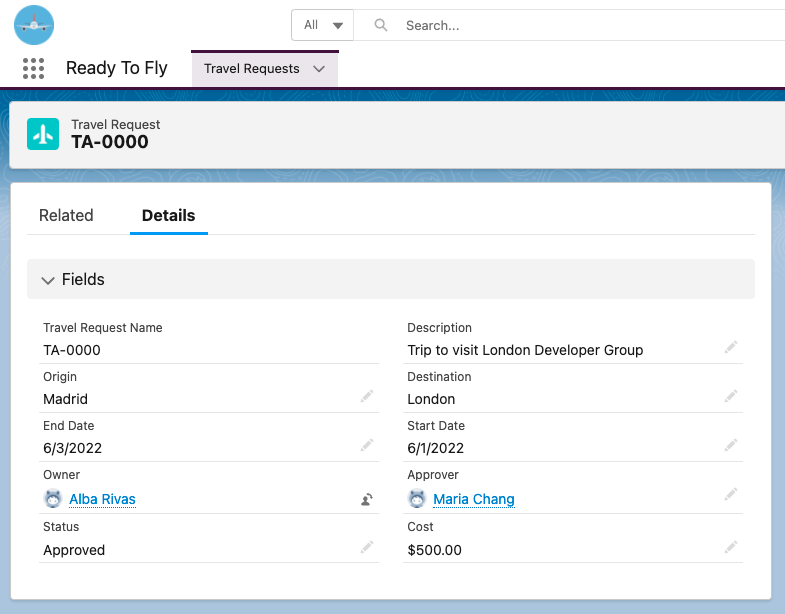Click Maria Chang avatar icon
The image size is (785, 614).
[417, 499]
